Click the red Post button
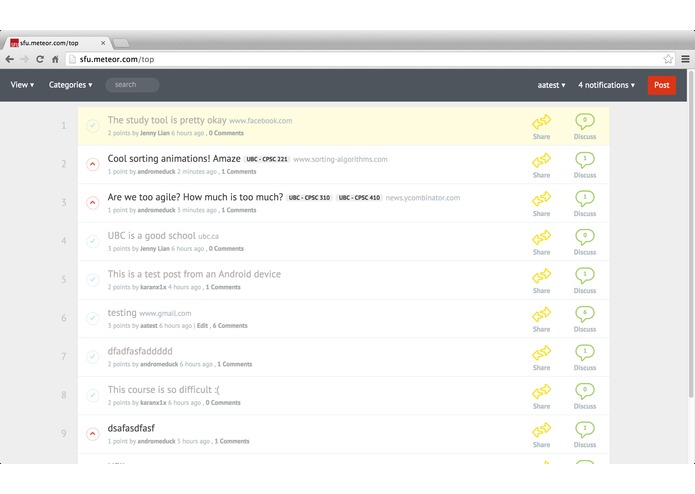Image resolution: width=695 pixels, height=494 pixels. pyautogui.click(x=662, y=85)
